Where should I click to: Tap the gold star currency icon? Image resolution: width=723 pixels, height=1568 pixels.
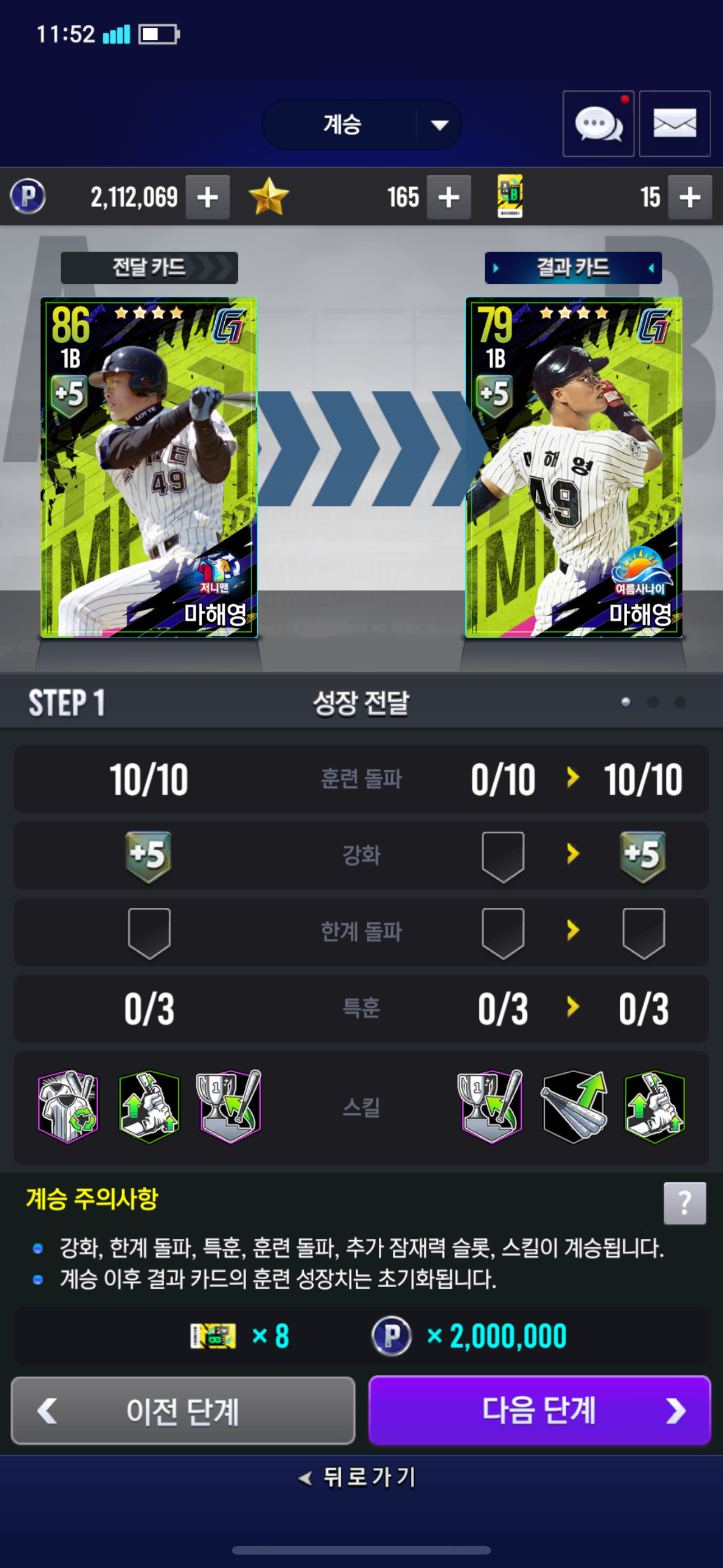[268, 197]
